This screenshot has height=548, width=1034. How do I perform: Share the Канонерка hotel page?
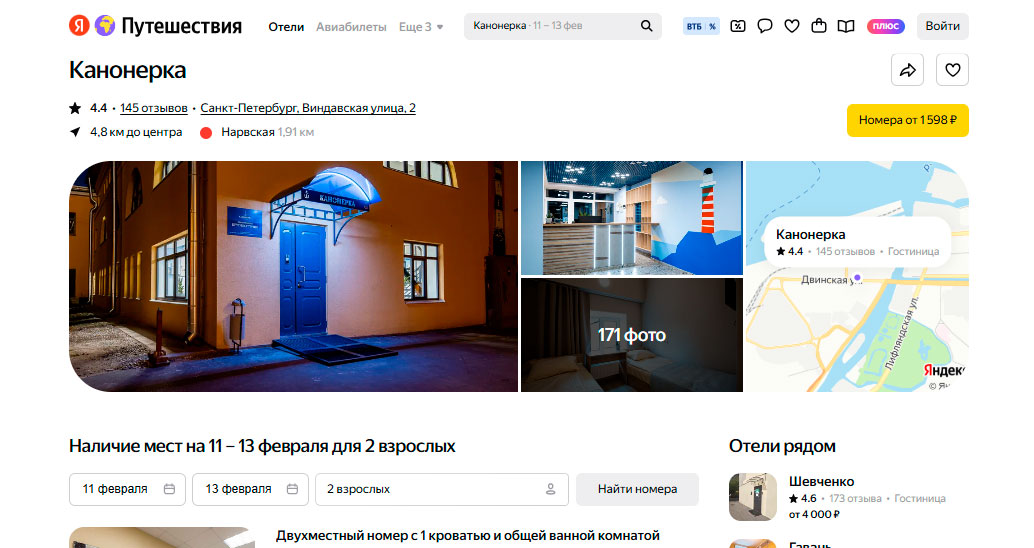907,70
